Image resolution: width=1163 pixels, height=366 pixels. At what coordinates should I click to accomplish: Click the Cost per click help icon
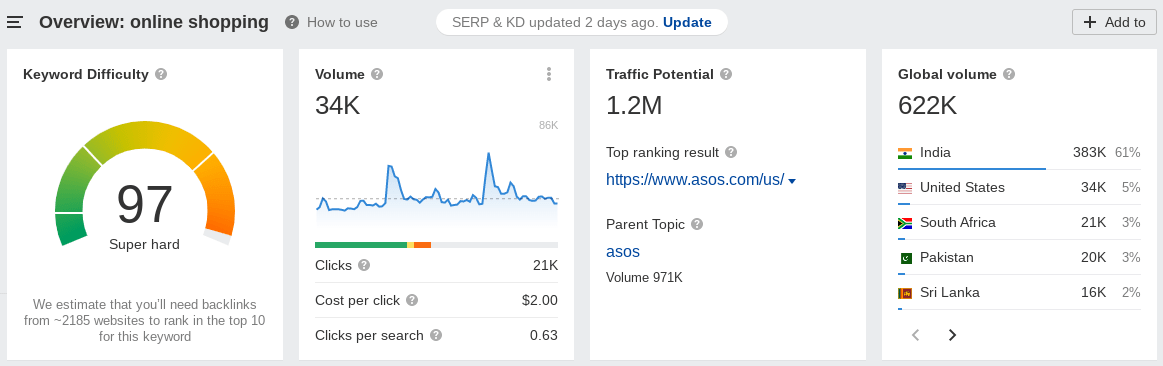tap(412, 300)
